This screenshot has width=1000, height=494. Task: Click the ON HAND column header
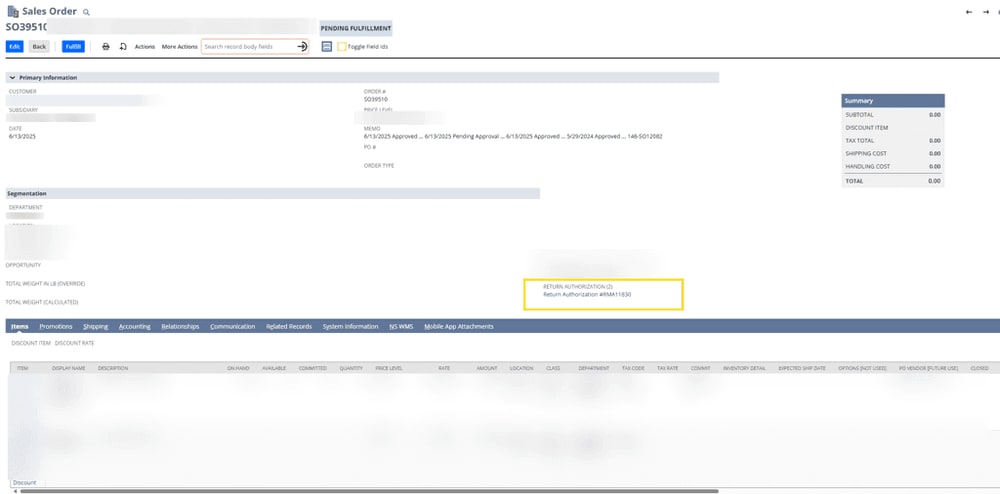click(238, 368)
